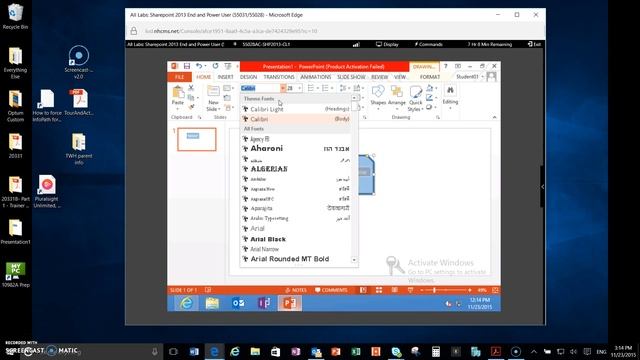Open TourAndAct PDF desktop icon
Viewport: 640px width, 360px height.
[x=78, y=102]
